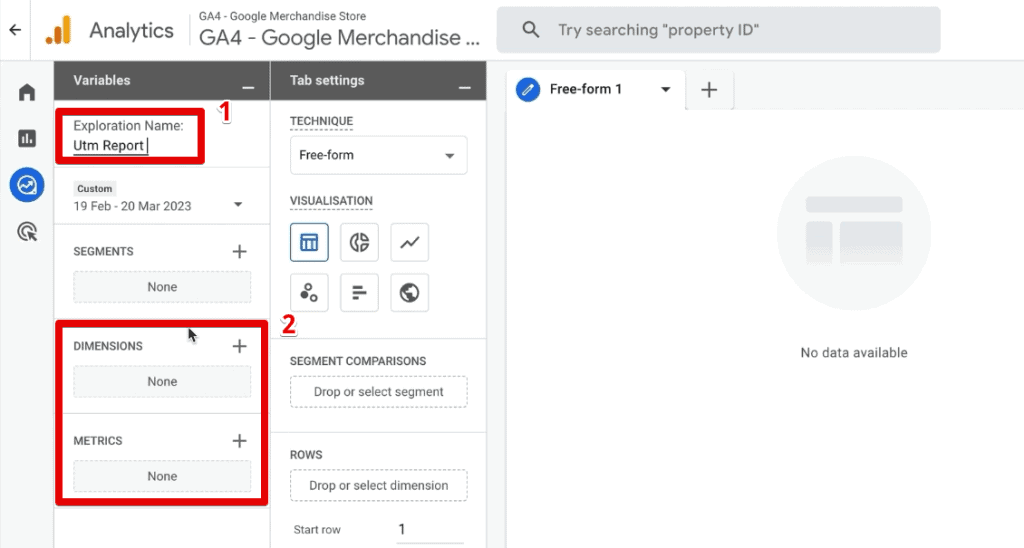1024x548 pixels.
Task: Open the Advertising sidebar icon
Action: point(27,231)
